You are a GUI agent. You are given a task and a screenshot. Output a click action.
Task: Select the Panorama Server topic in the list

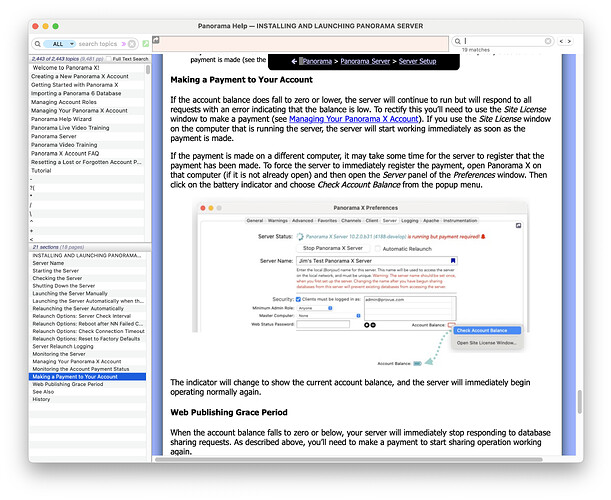(87, 136)
